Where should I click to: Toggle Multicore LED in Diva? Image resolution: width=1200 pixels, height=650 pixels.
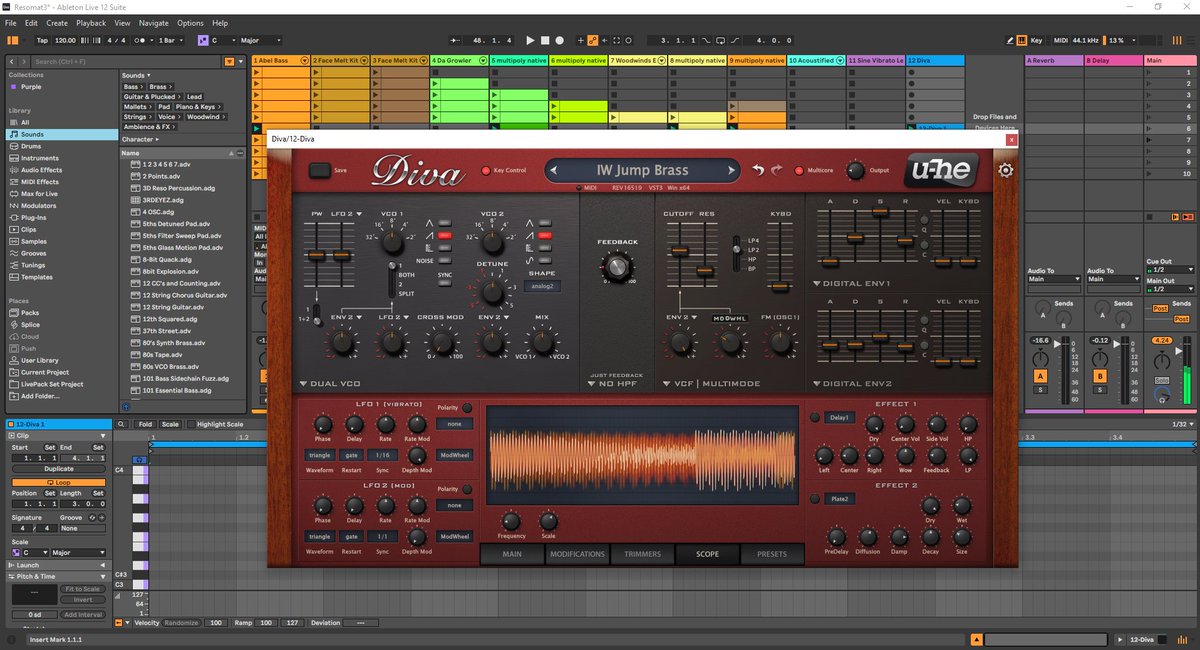799,170
